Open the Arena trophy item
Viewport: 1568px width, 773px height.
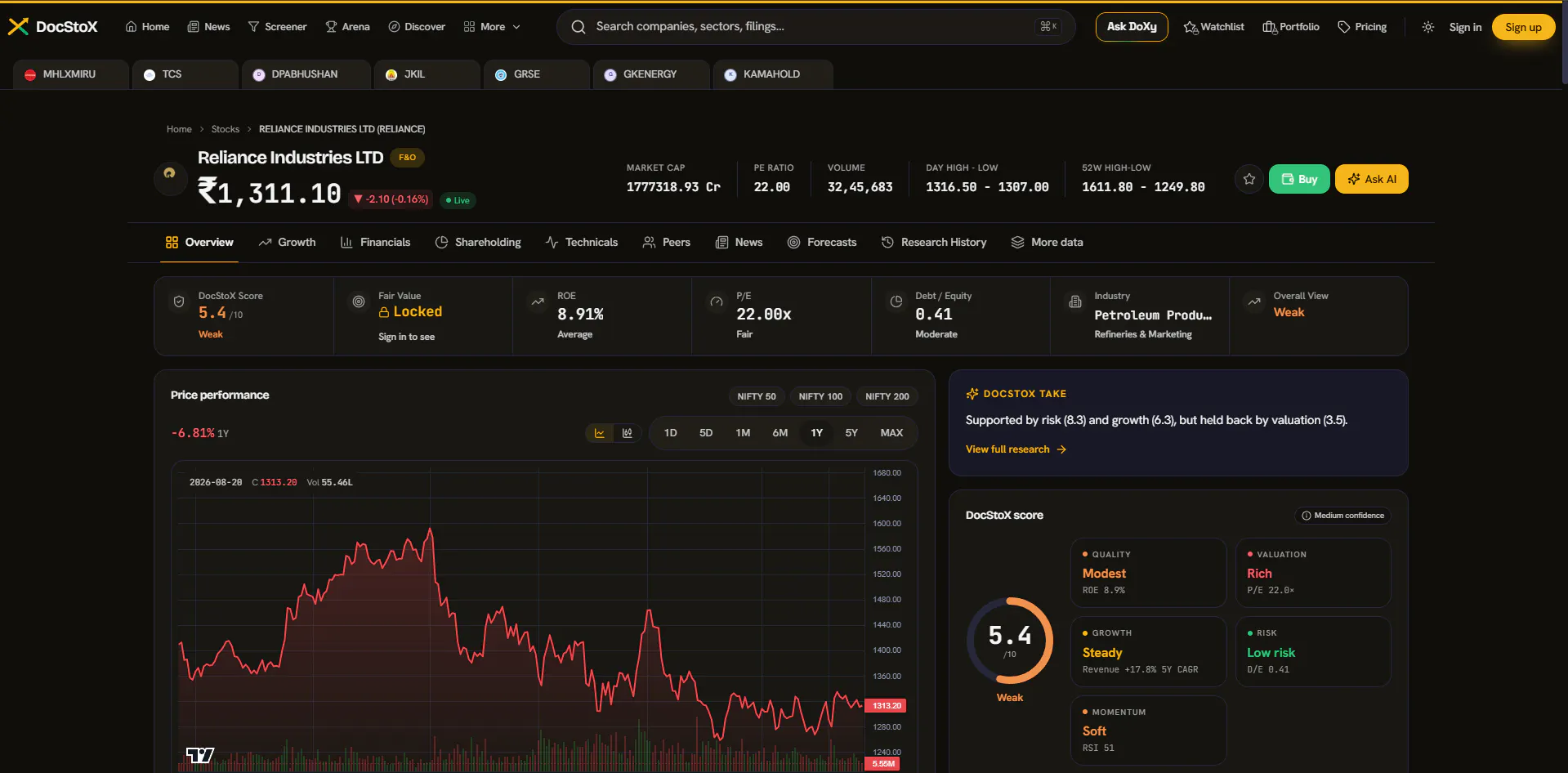[x=347, y=27]
